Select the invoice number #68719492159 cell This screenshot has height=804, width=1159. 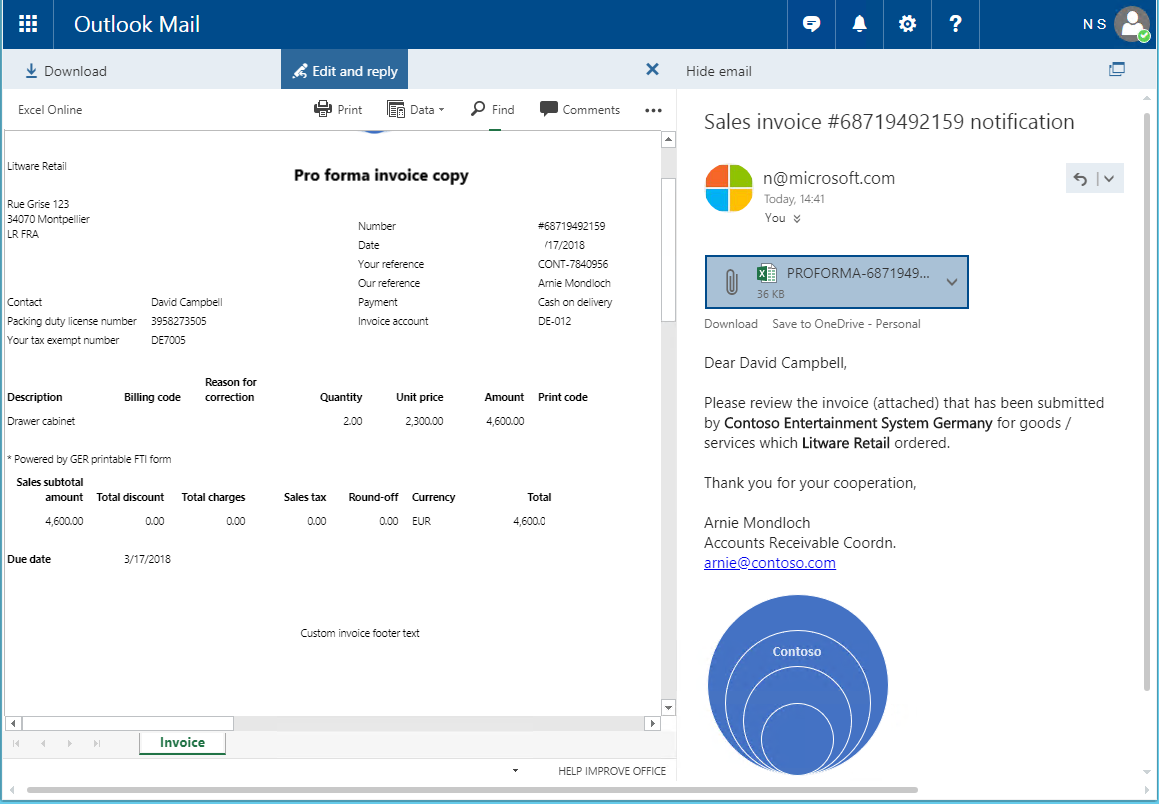571,226
